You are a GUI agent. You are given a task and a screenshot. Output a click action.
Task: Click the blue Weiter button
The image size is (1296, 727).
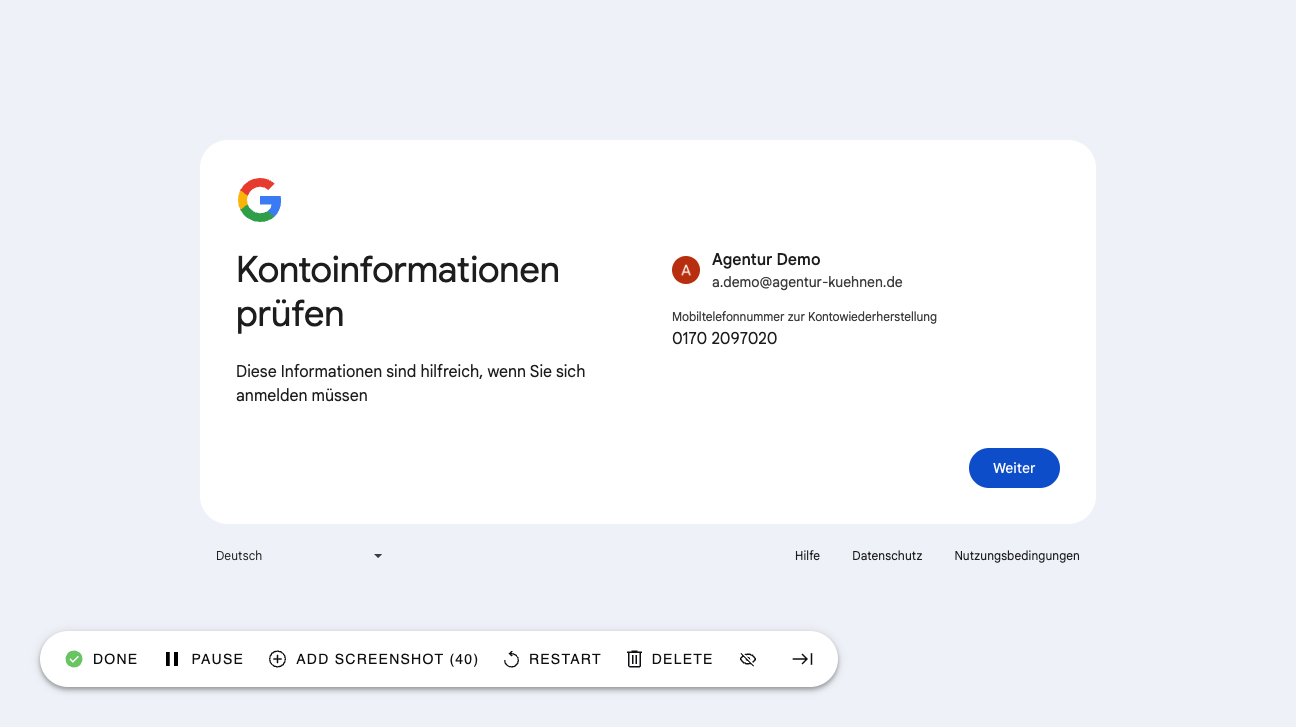click(1014, 468)
